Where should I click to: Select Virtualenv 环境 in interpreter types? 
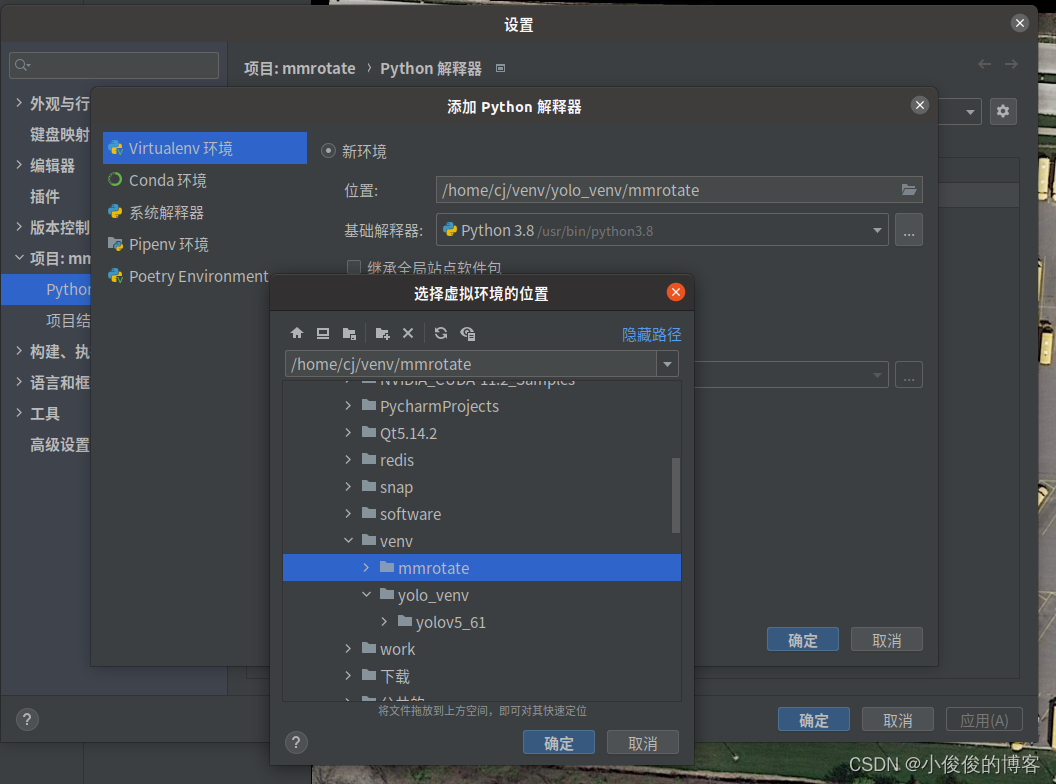pyautogui.click(x=205, y=148)
